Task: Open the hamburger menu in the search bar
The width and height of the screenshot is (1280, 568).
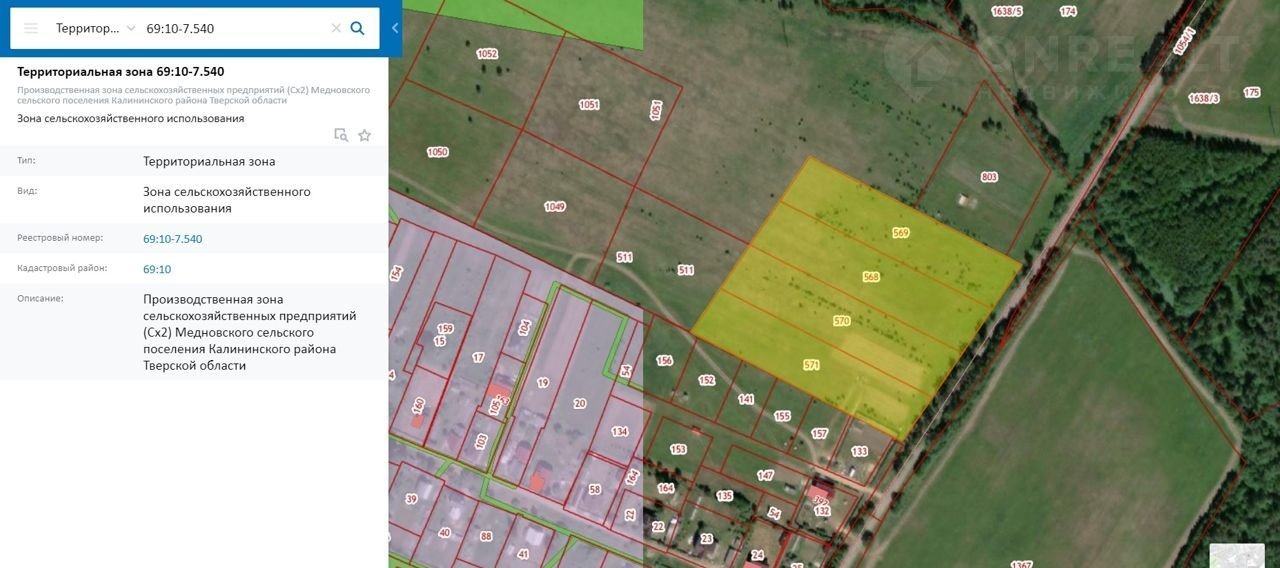Action: click(x=31, y=28)
